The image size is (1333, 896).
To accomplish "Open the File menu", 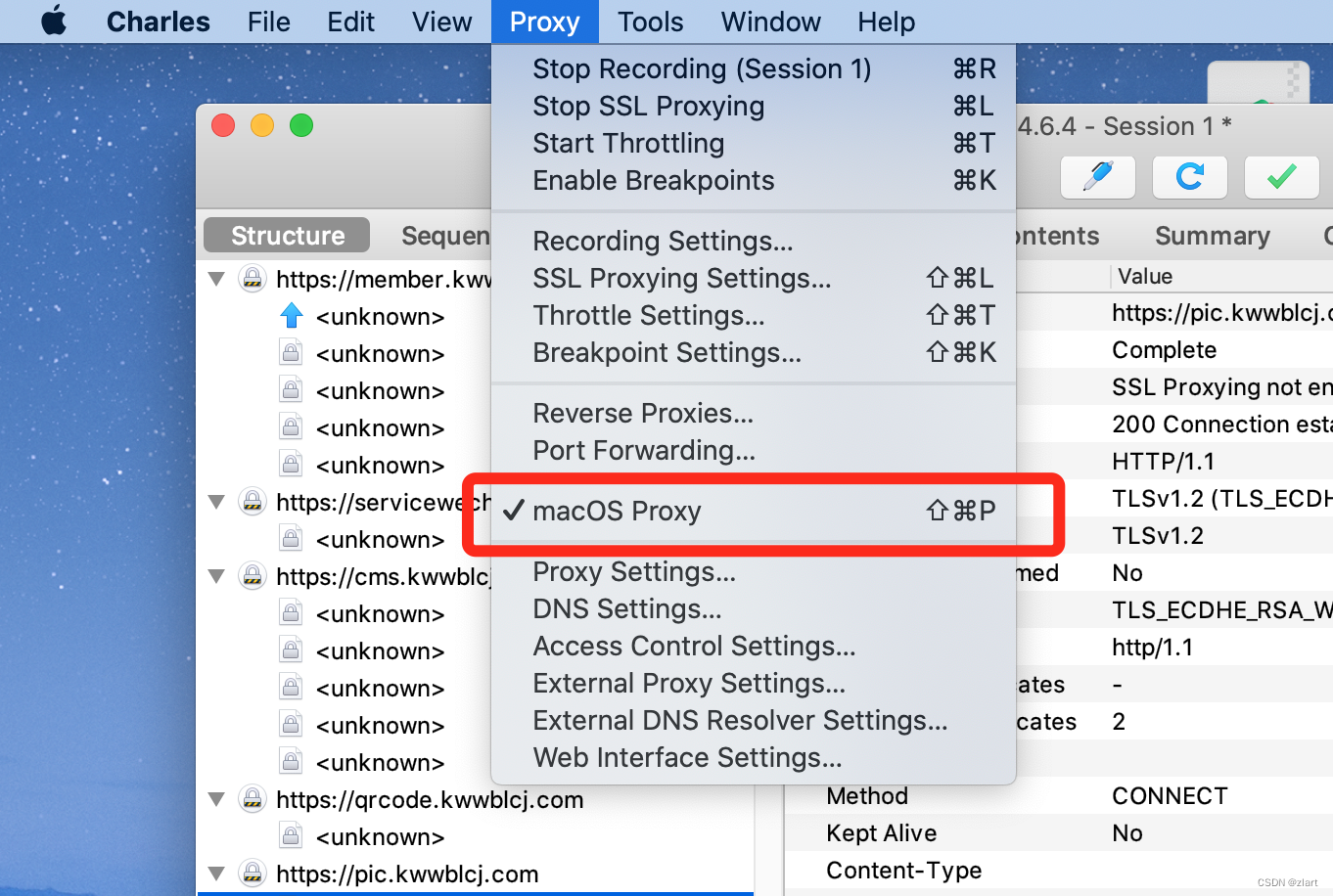I will [268, 22].
